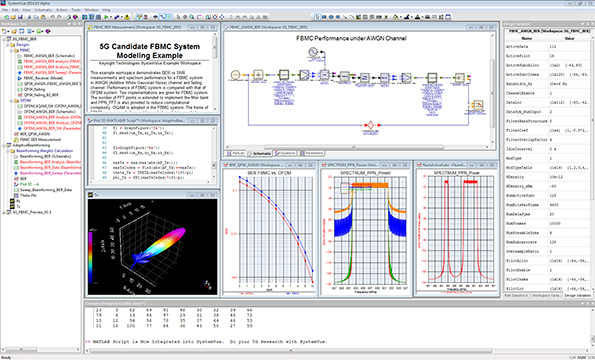Open the Help menu
This screenshot has height=360, width=595.
pos(106,10)
